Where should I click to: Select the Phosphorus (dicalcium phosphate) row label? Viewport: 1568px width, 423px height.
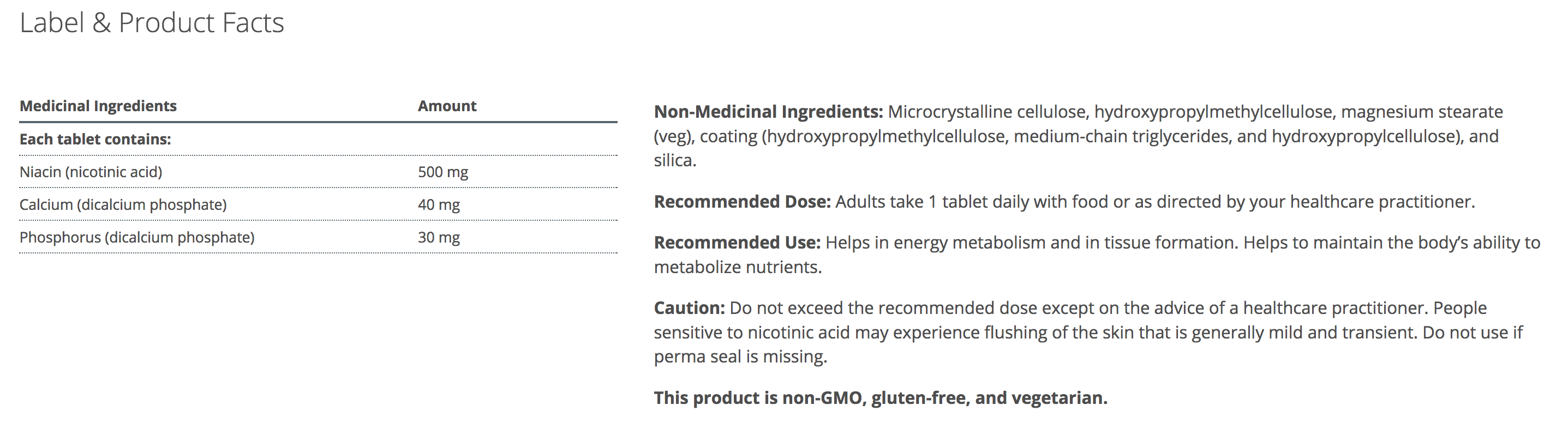137,238
